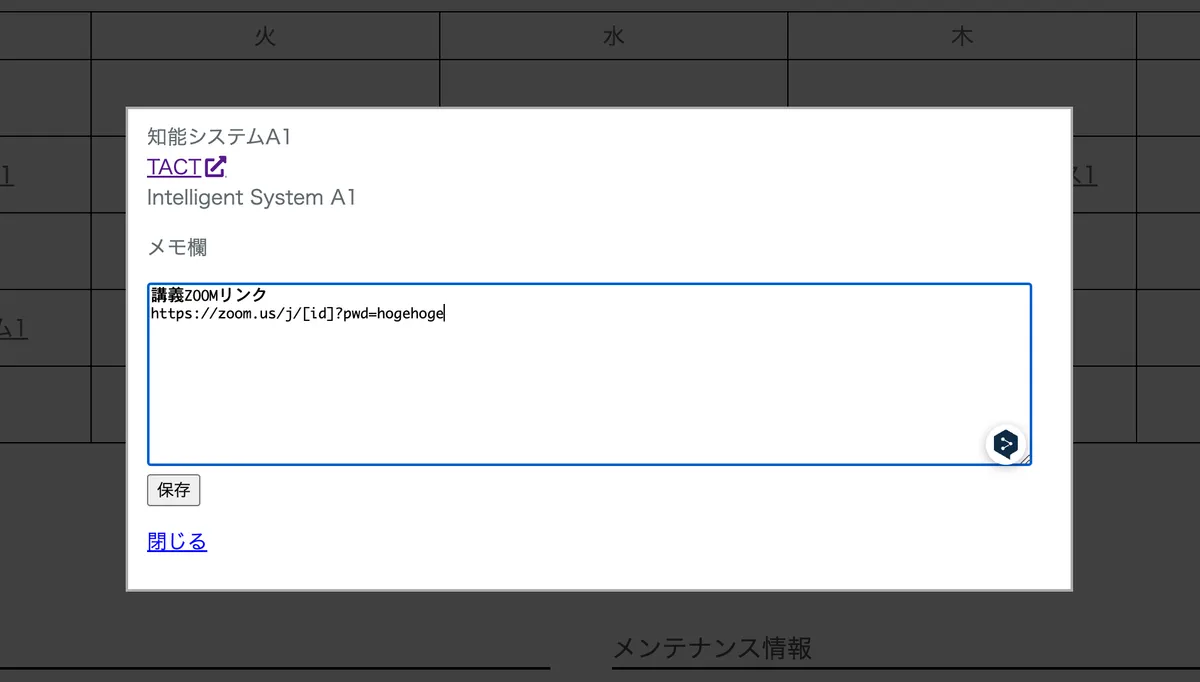The width and height of the screenshot is (1200, 682).
Task: Click the partially visible 1 link on left edge
Action: coord(7,173)
